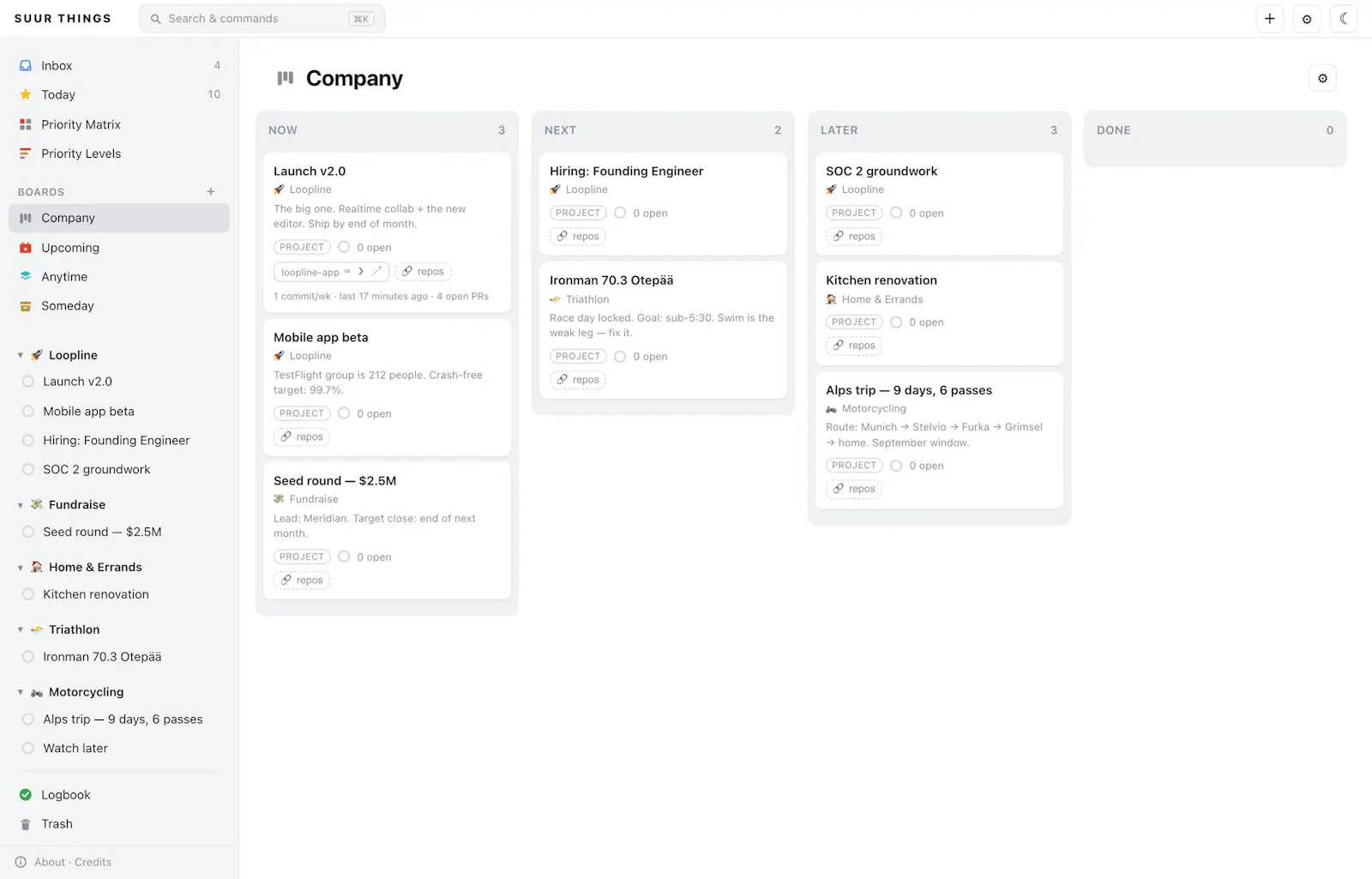Click the Company board columns icon in the title

point(286,78)
